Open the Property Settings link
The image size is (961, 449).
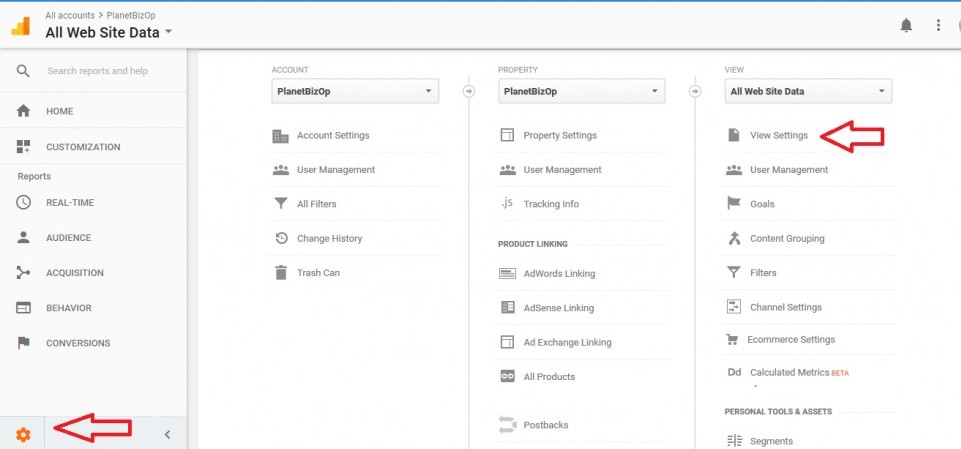click(x=560, y=135)
